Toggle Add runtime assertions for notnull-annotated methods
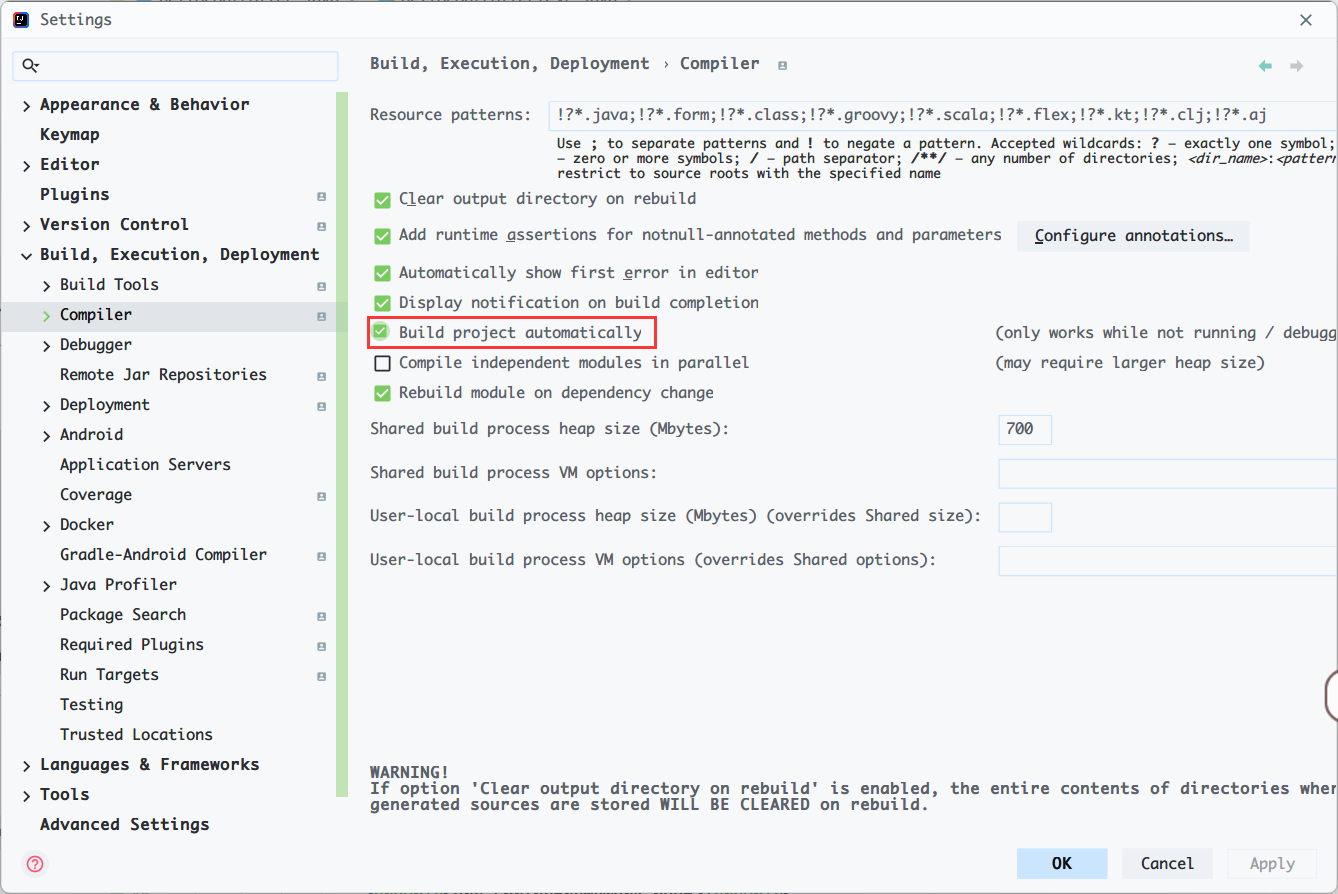This screenshot has height=894, width=1338. [382, 236]
